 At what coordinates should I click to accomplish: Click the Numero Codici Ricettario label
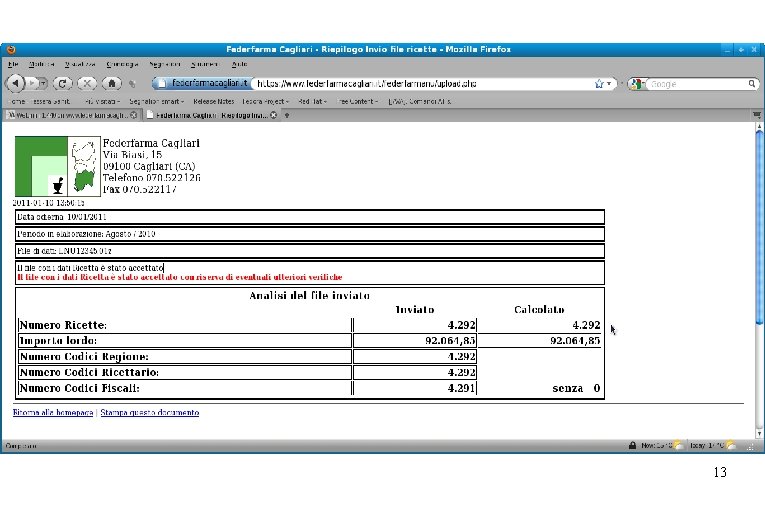[89, 372]
